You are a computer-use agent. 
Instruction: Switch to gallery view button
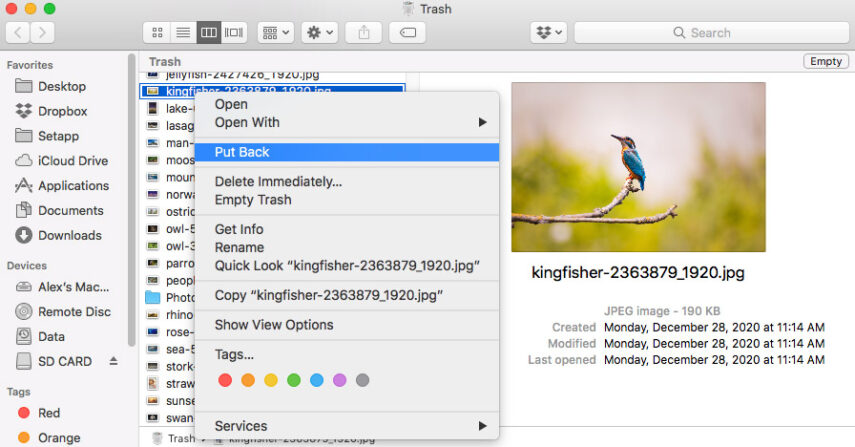235,33
